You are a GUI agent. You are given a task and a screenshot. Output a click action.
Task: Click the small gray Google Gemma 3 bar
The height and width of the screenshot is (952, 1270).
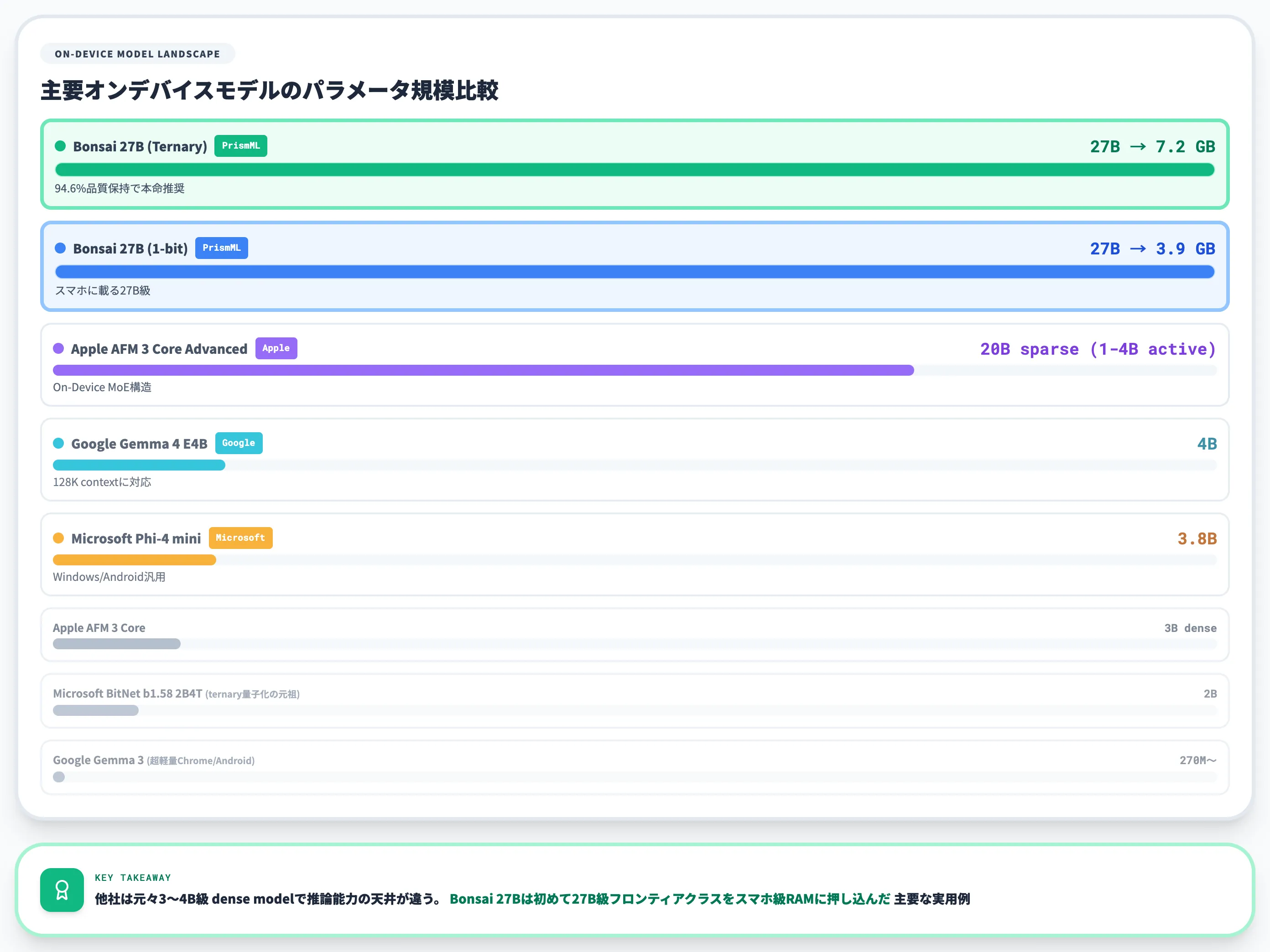click(58, 777)
